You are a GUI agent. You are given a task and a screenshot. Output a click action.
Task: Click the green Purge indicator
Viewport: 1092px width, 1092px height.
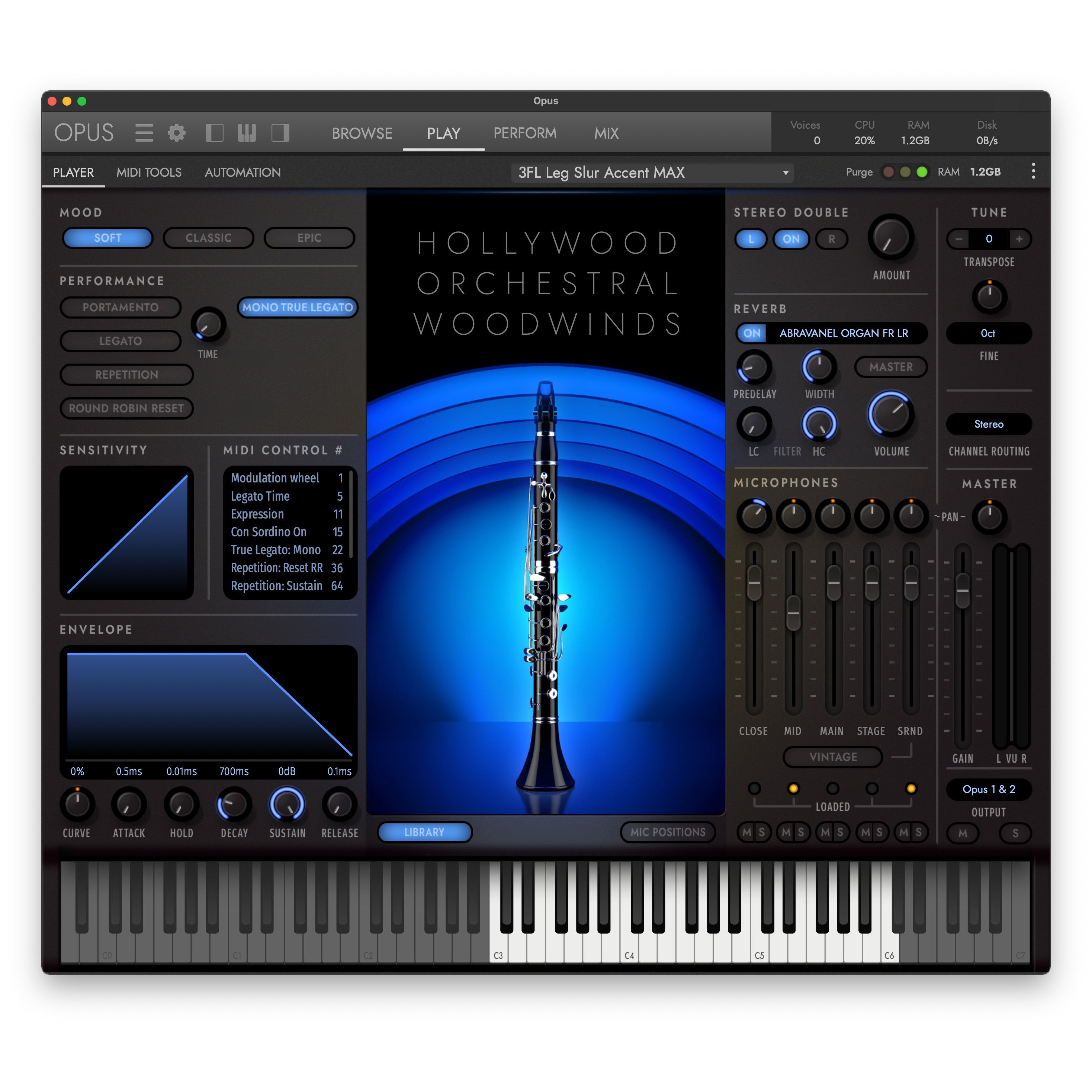click(x=922, y=172)
